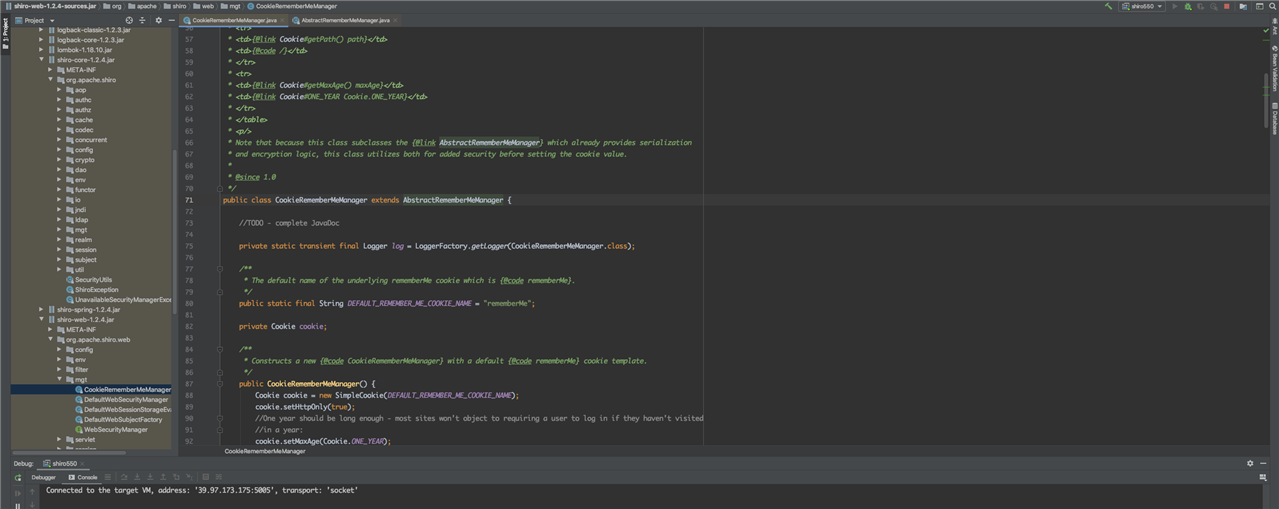Select the filter package
Screen dimensions: 1279x509
click(82, 370)
